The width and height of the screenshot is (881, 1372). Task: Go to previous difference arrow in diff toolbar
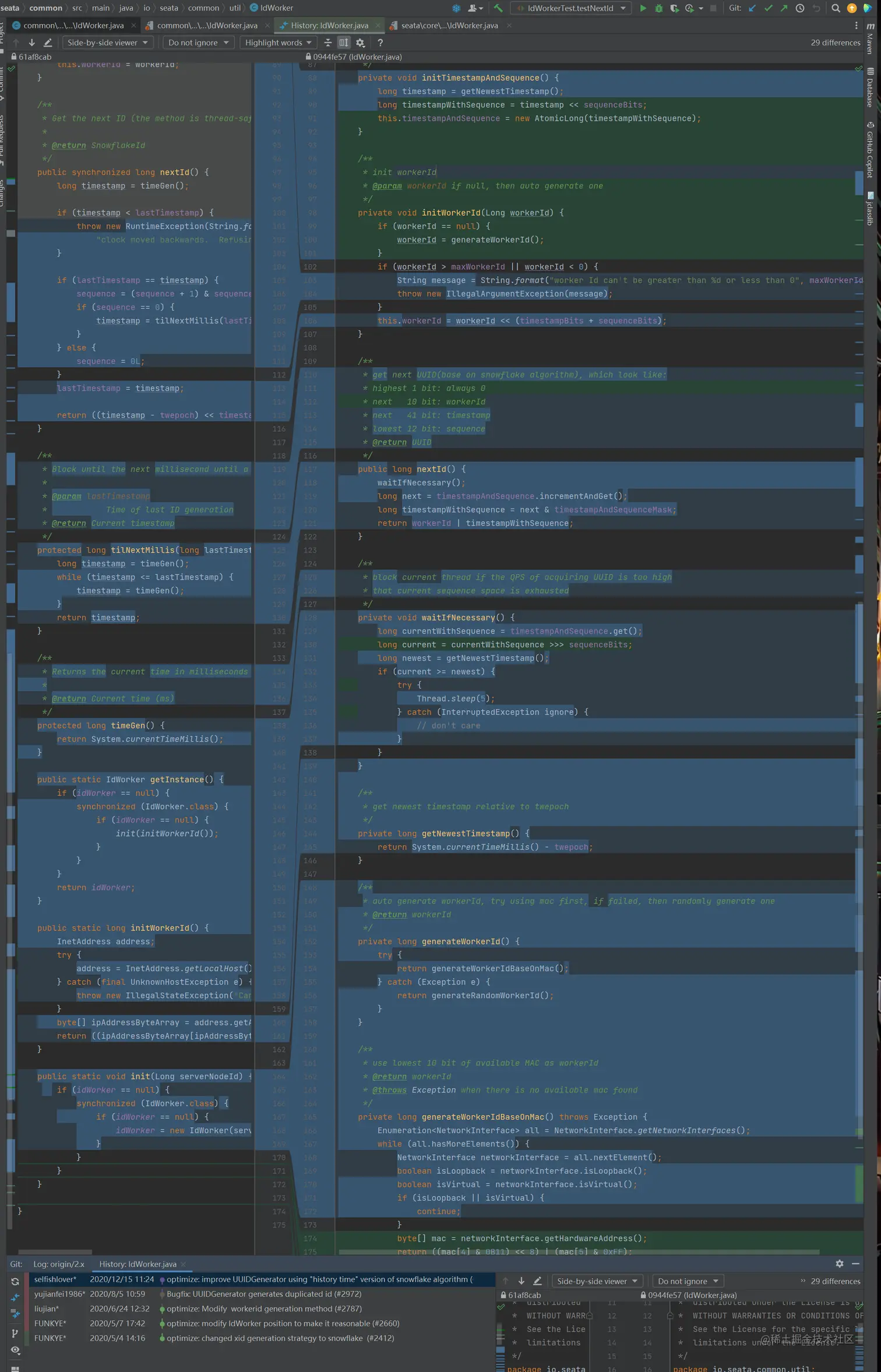pyautogui.click(x=16, y=43)
